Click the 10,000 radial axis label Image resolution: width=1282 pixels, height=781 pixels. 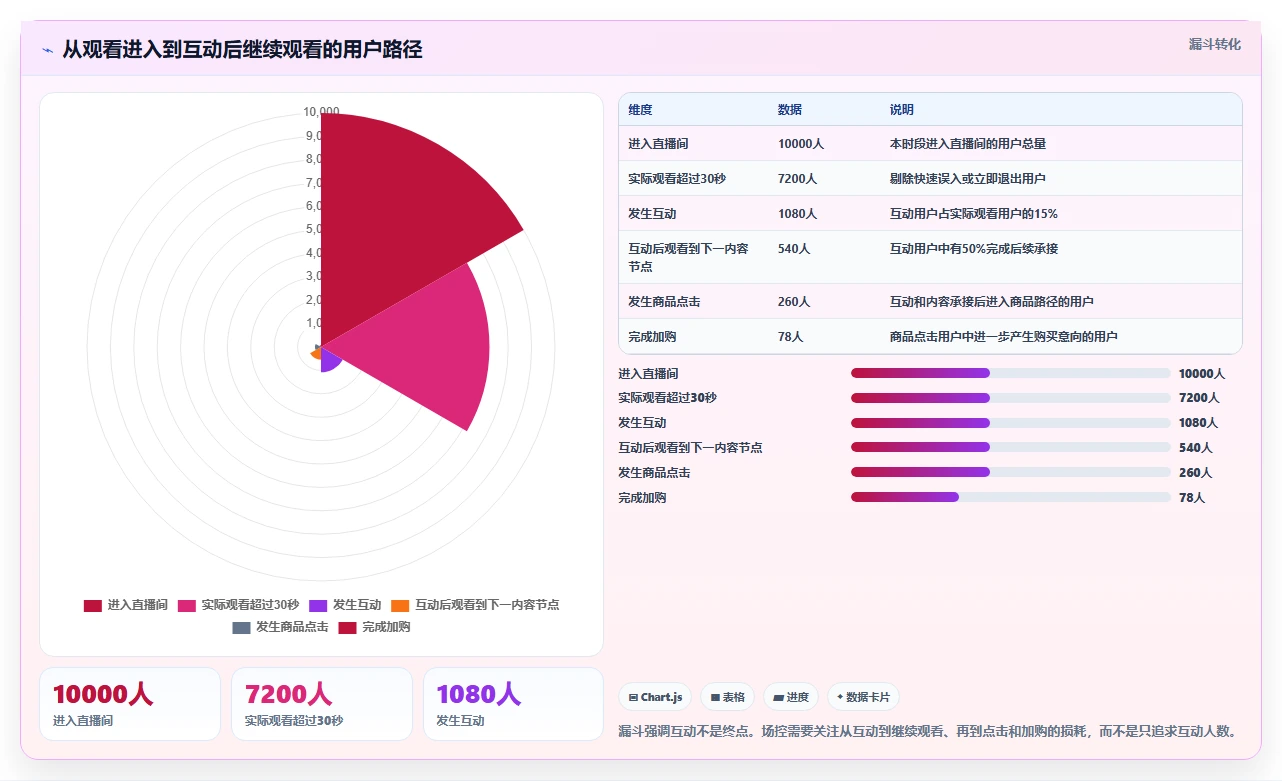321,112
